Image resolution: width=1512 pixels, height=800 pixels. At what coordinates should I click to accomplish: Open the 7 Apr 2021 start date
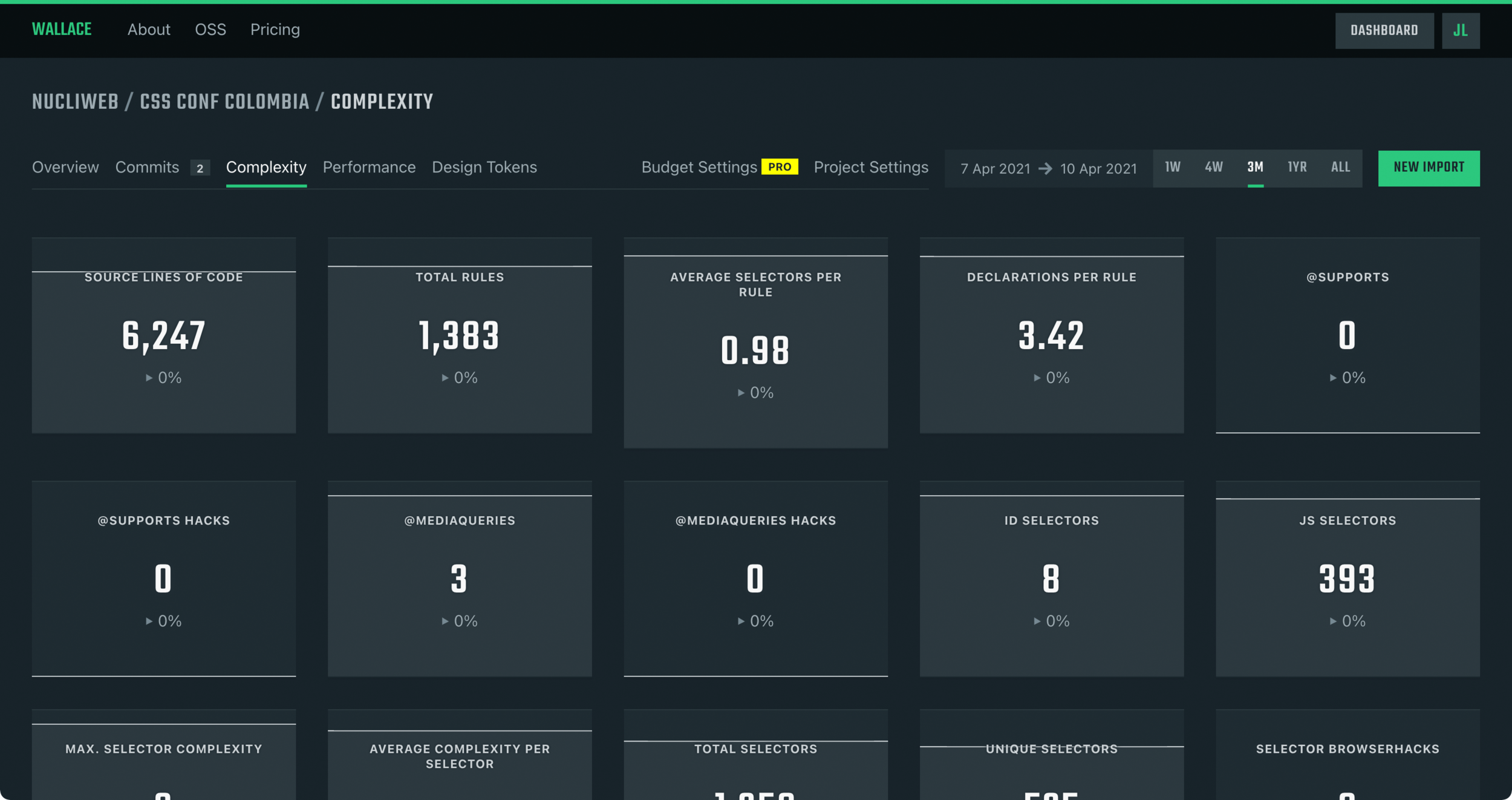pos(995,169)
